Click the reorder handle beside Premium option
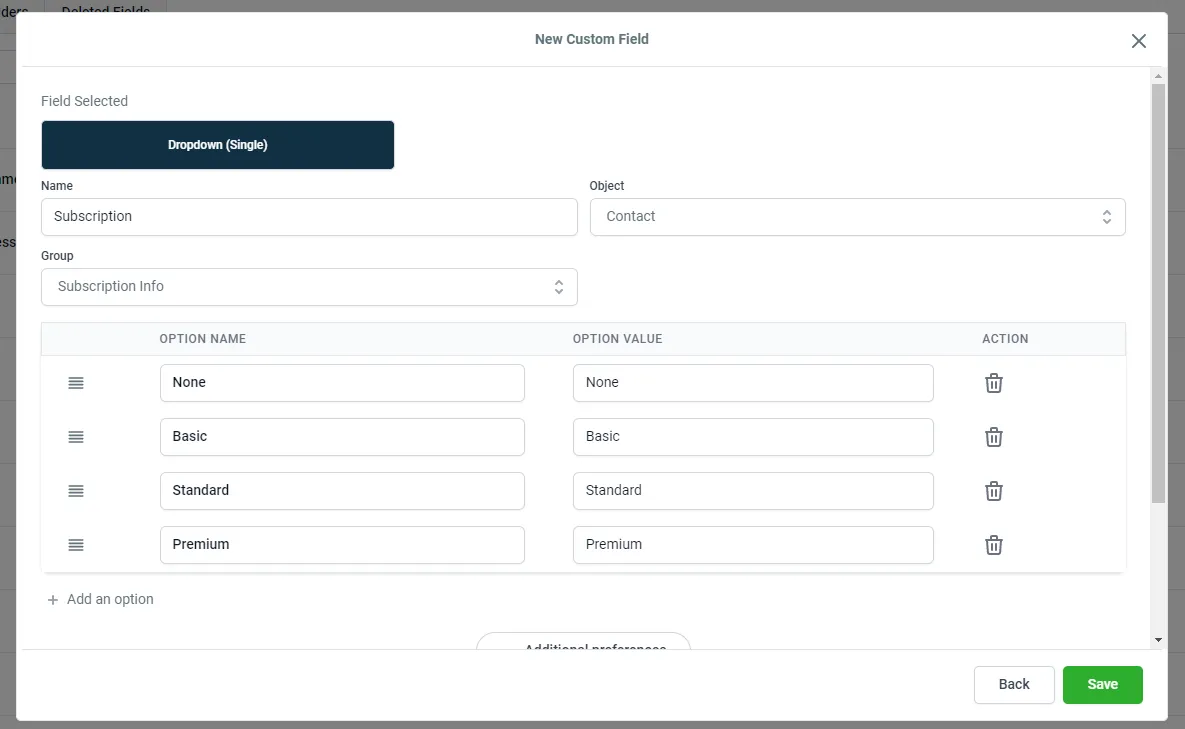 pos(76,545)
